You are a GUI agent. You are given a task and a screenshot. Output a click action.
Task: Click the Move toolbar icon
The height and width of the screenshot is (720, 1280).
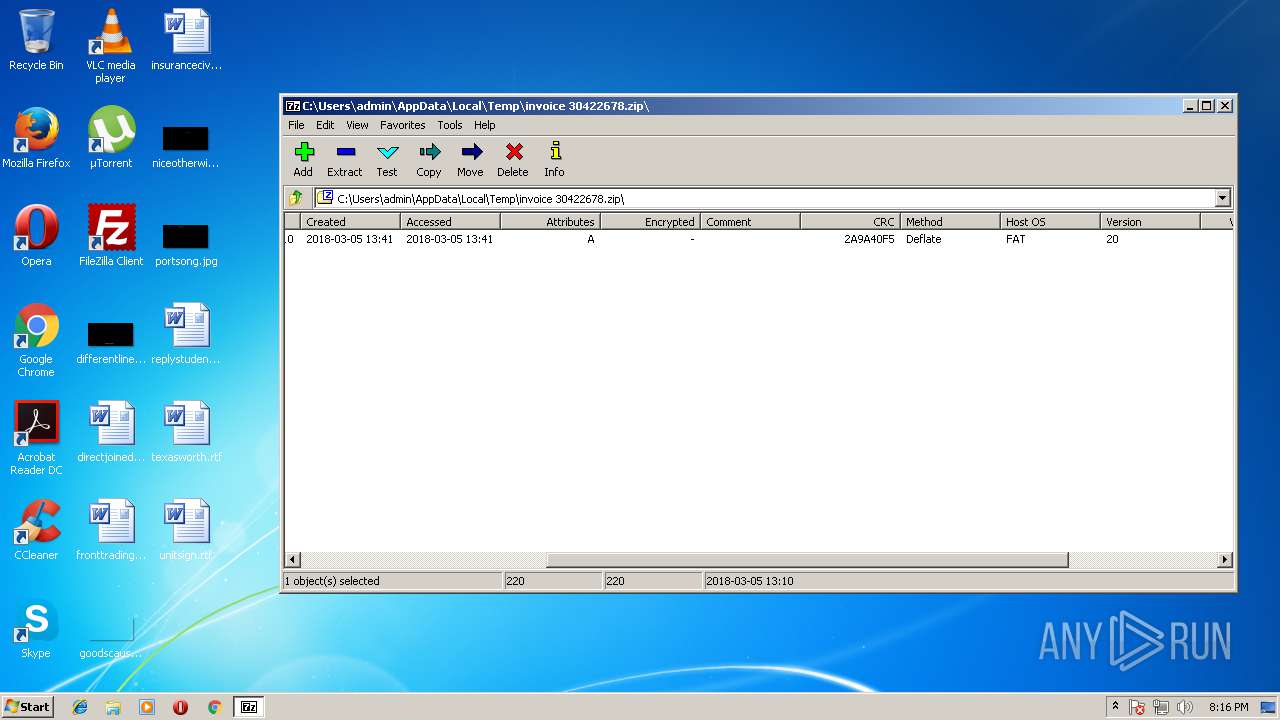471,152
